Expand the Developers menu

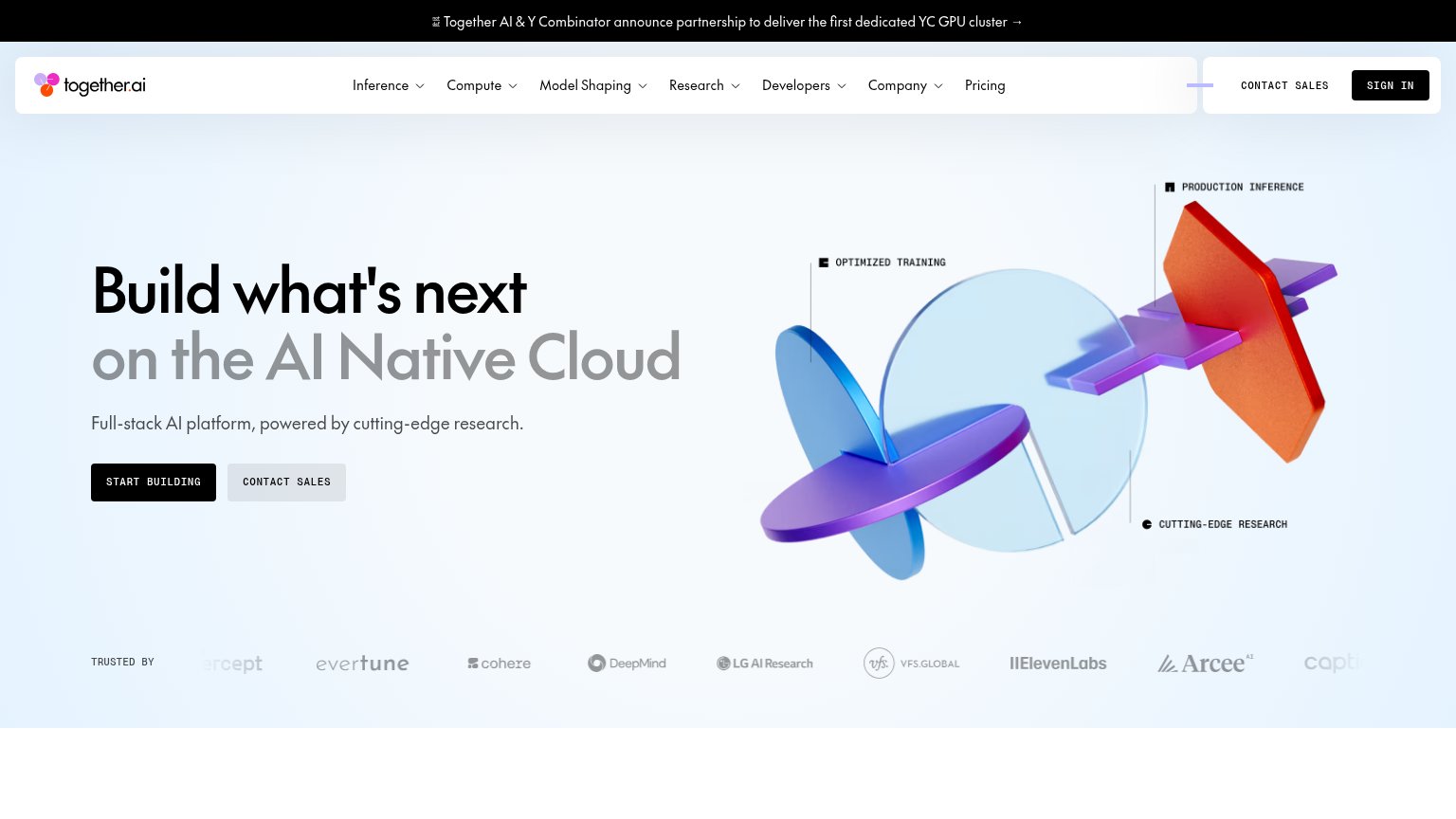[805, 85]
